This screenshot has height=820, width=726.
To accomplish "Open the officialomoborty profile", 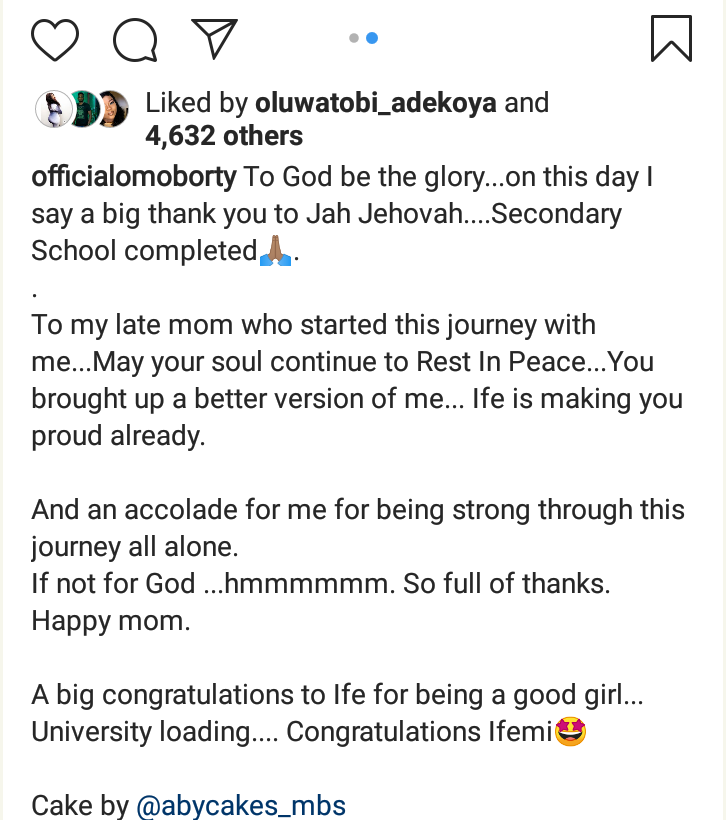I will point(134,177).
